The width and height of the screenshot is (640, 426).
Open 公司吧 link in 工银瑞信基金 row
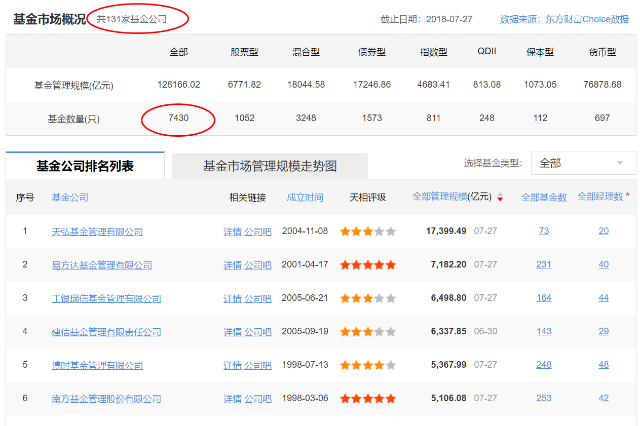click(x=258, y=299)
